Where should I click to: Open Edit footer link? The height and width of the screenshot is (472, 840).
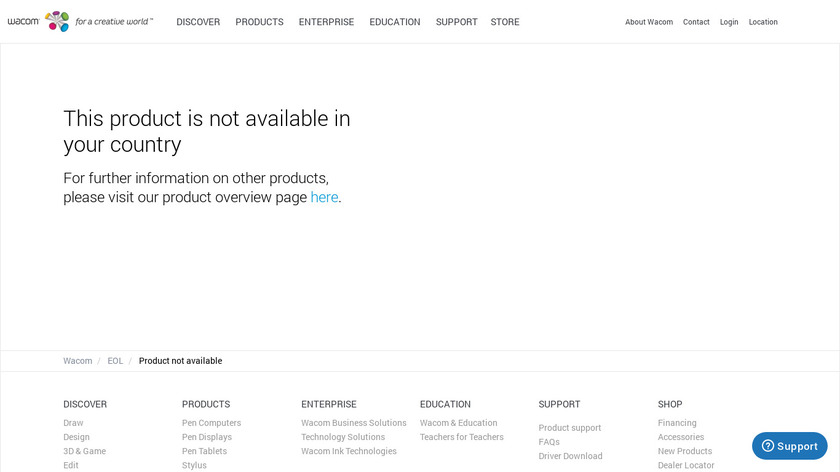tap(71, 465)
